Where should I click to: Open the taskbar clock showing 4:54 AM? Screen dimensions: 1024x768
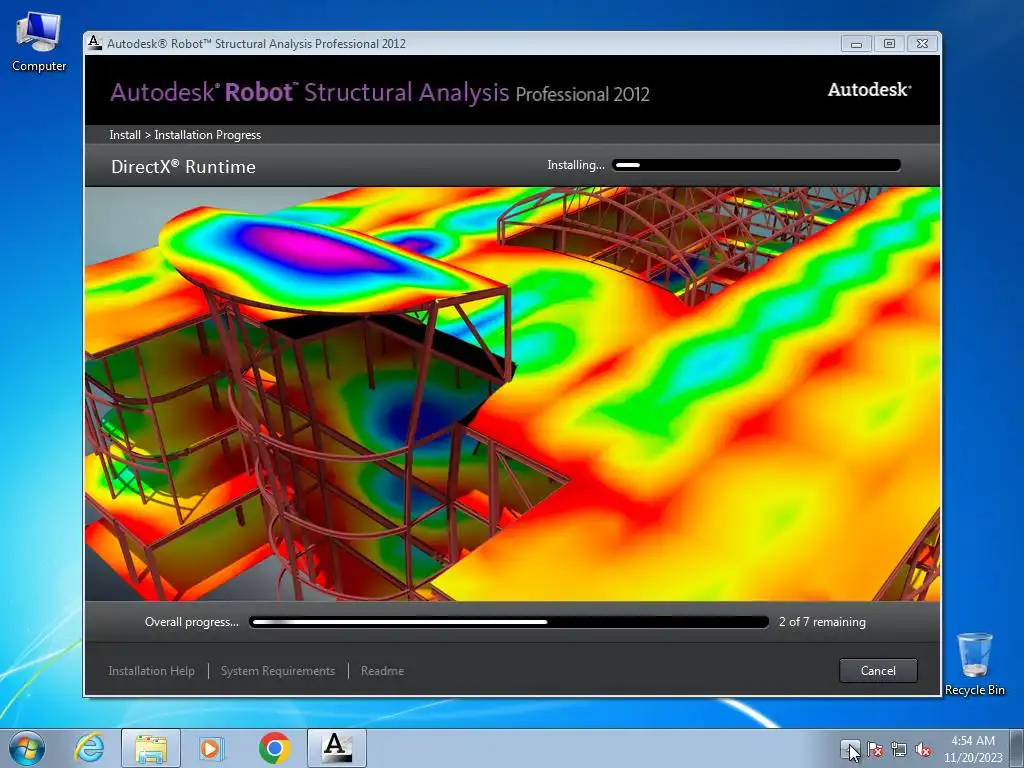(972, 749)
